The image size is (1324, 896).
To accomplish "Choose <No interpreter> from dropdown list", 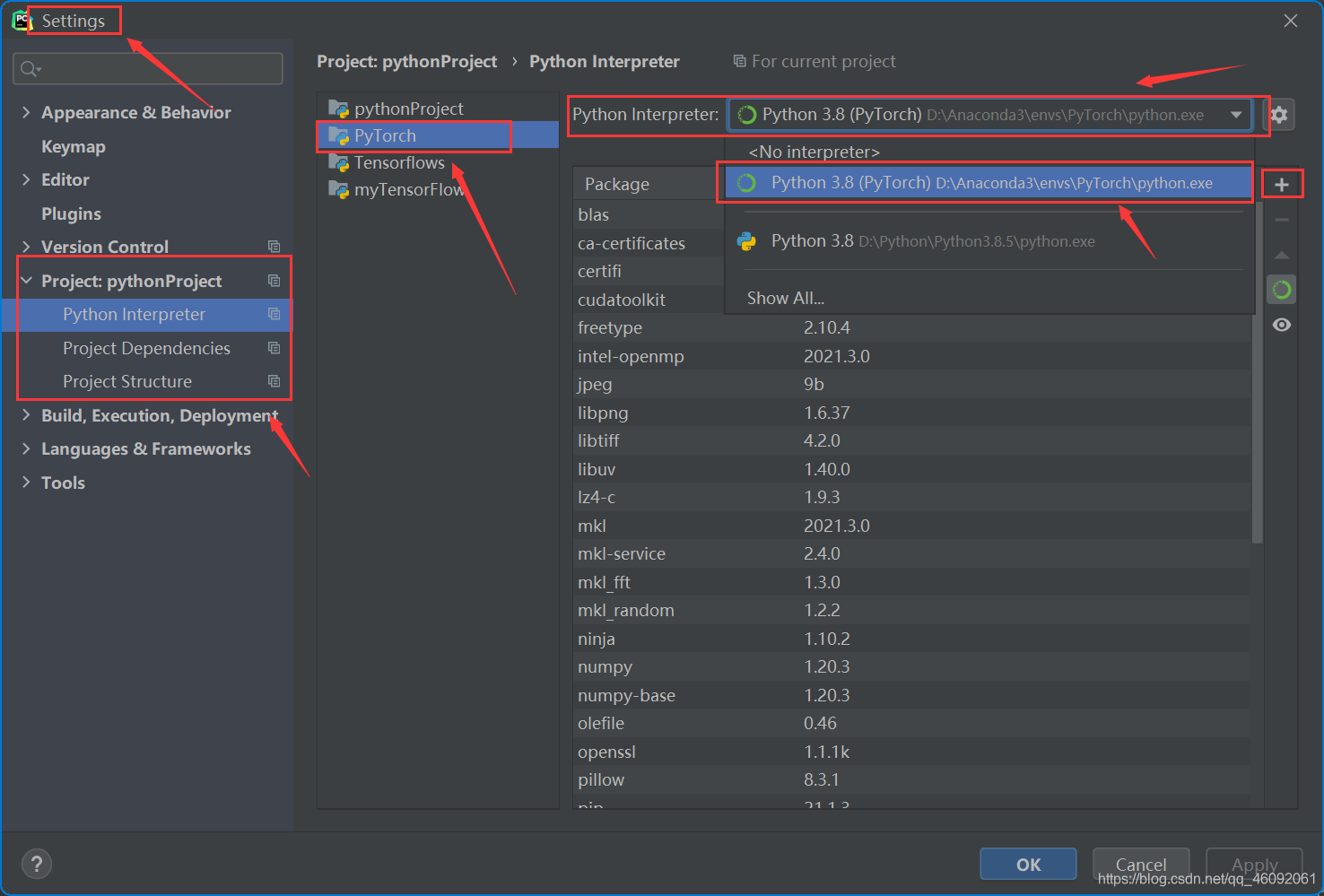I will [x=989, y=152].
